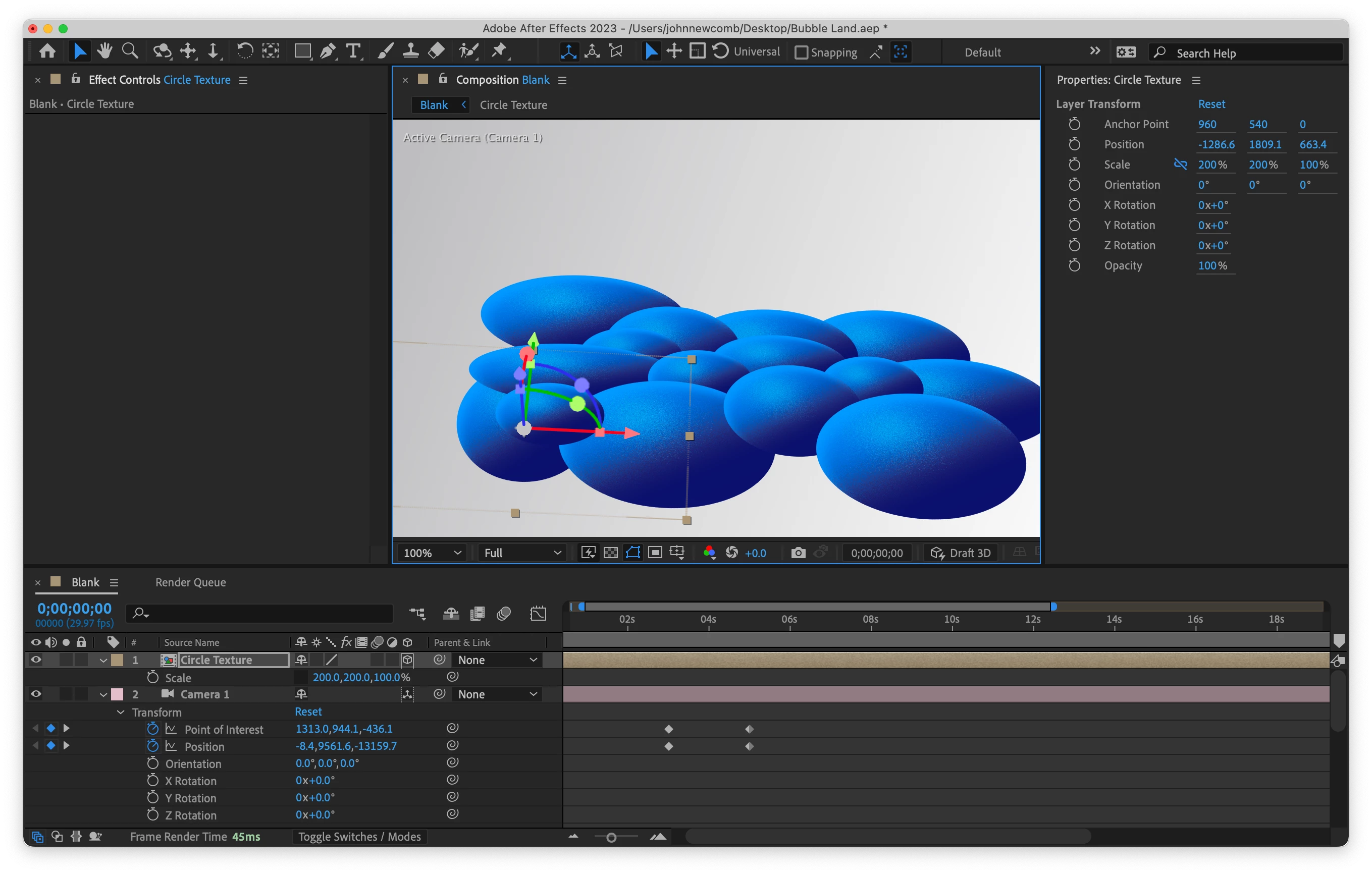Open the Graph Editor from the timeline
The width and height of the screenshot is (1372, 874).
click(x=538, y=614)
